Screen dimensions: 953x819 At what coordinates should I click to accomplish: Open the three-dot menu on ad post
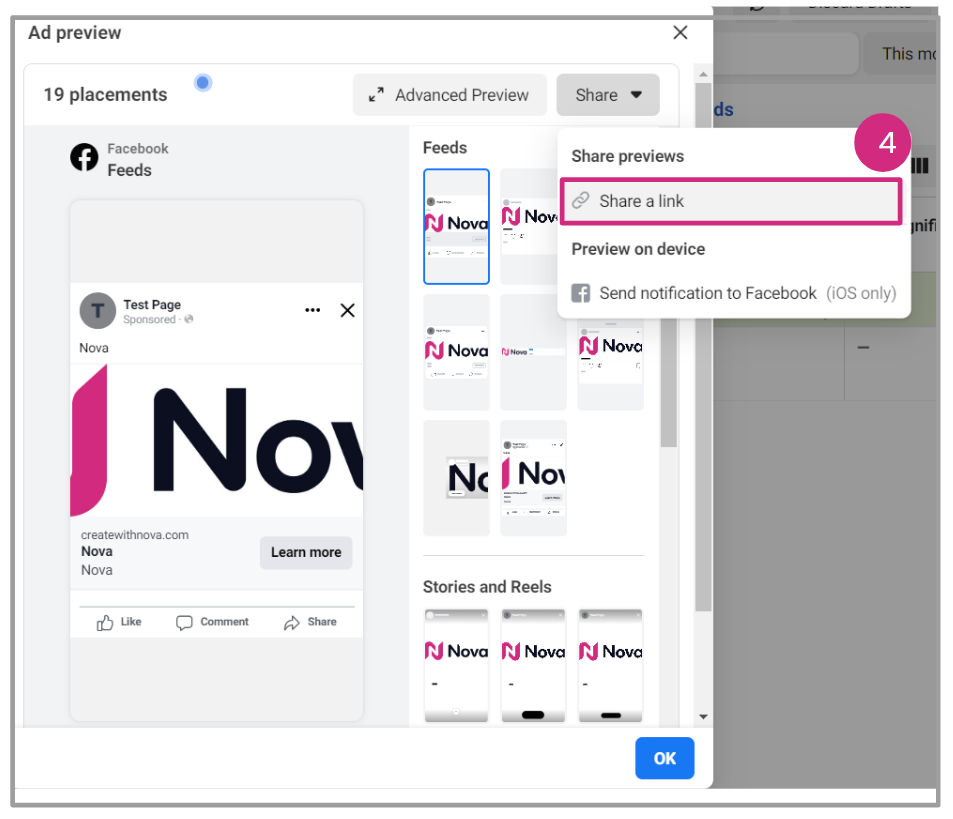point(313,310)
